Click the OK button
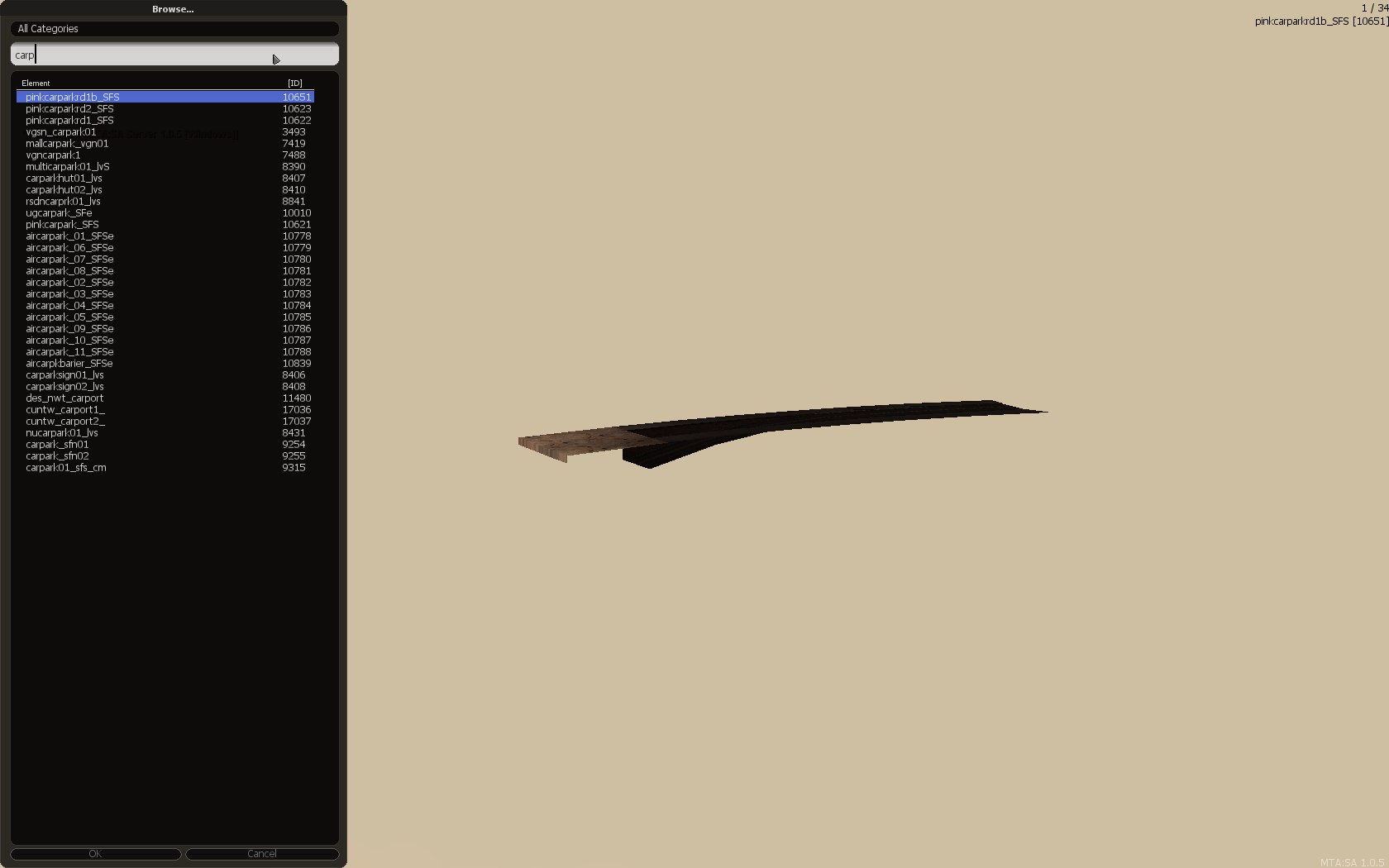 [x=95, y=854]
